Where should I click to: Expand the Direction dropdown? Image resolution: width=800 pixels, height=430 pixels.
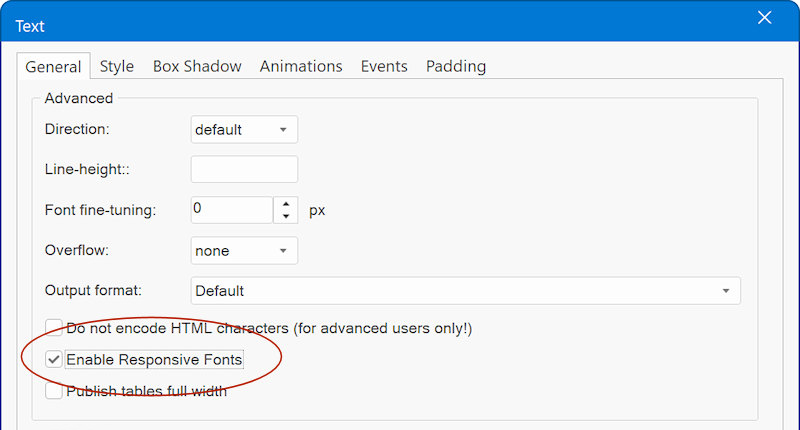tap(244, 130)
